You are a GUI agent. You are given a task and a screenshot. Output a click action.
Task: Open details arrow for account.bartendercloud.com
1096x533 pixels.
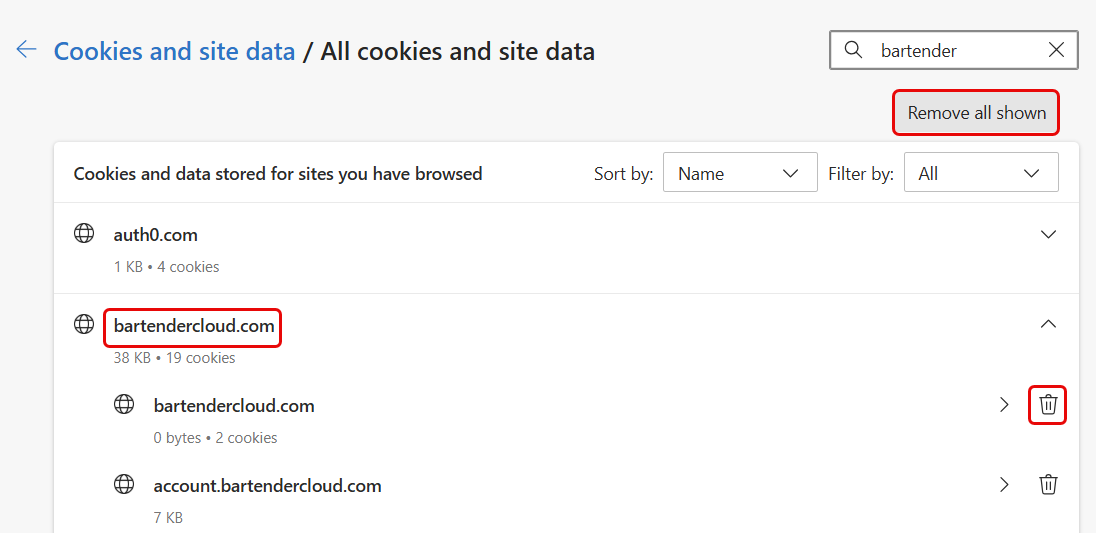[x=1004, y=485]
